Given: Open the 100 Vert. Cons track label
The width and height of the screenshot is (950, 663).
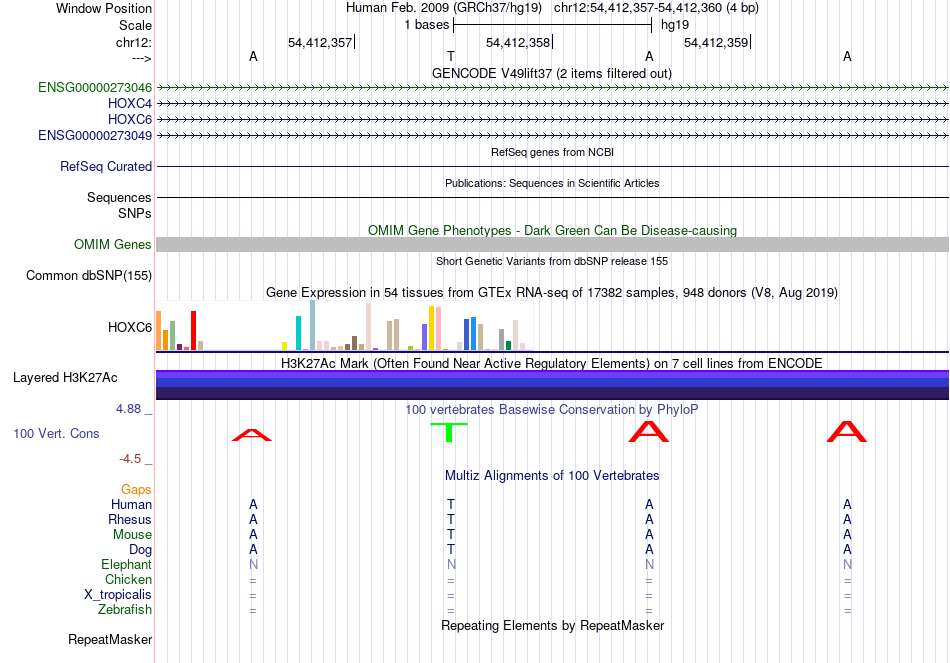Looking at the screenshot, I should [x=56, y=433].
